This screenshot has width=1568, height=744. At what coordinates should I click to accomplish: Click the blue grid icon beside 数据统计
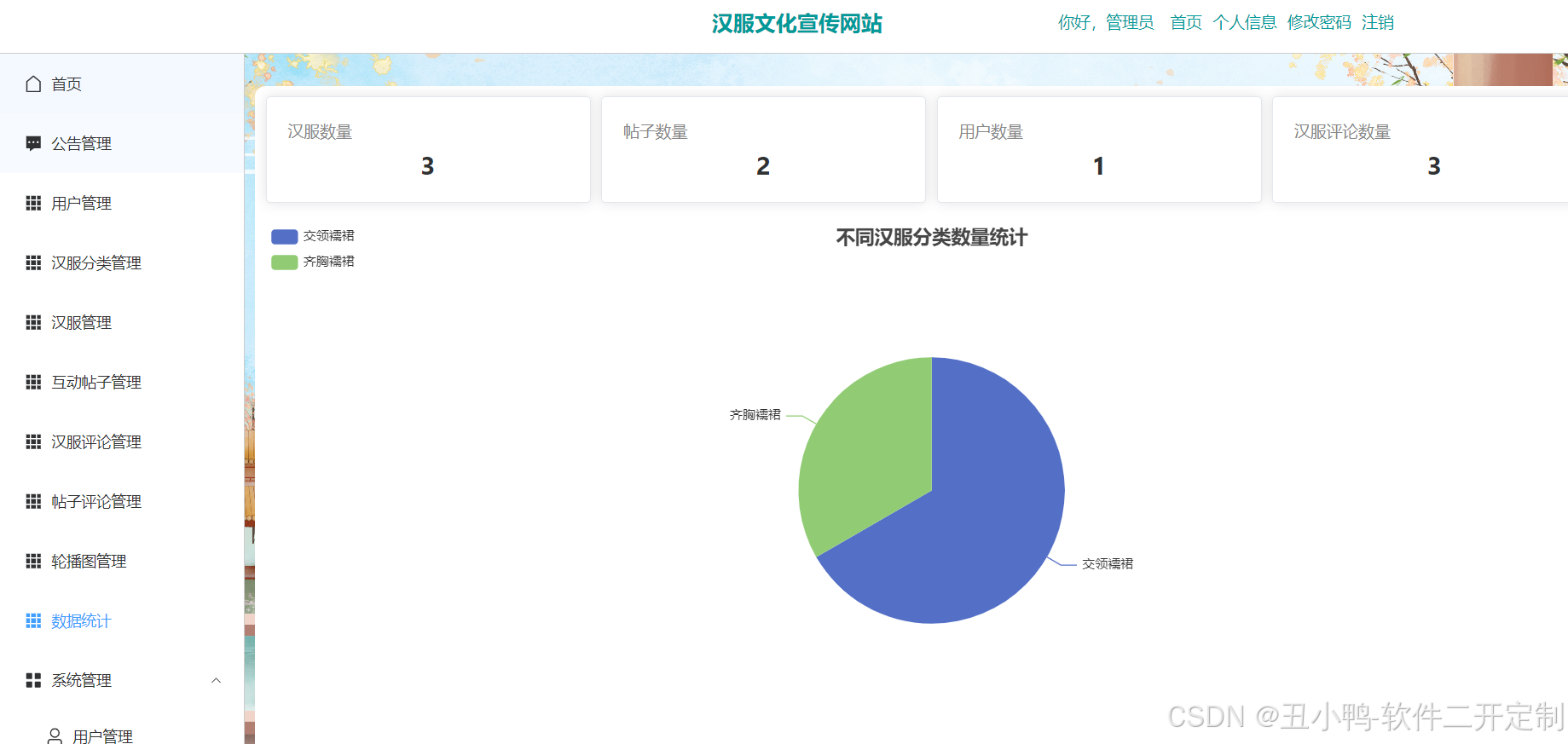point(33,620)
